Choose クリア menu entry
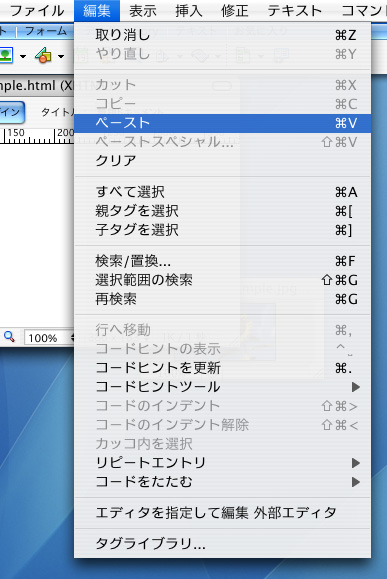The image size is (387, 579). (222, 161)
